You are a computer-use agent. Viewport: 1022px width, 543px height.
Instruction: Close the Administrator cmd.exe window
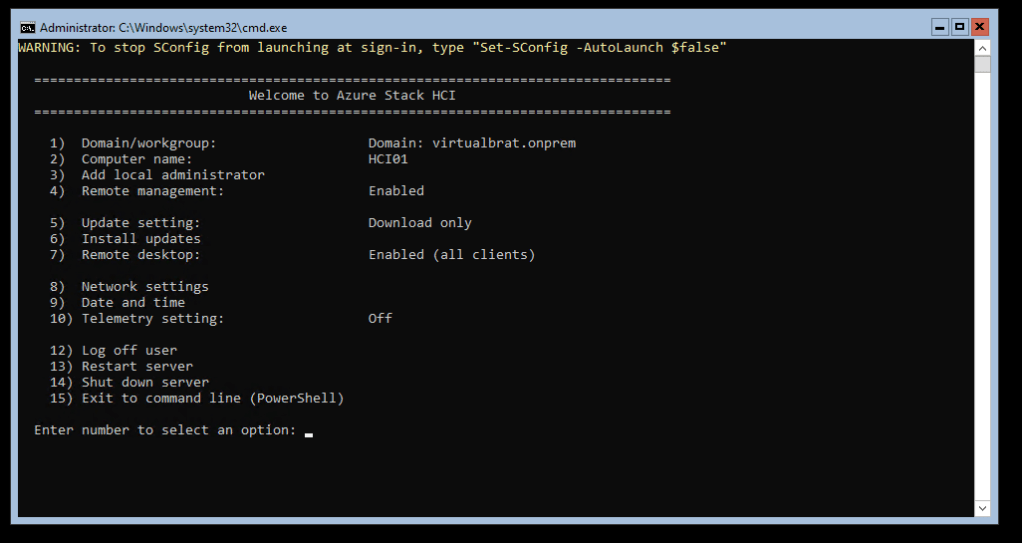click(980, 27)
